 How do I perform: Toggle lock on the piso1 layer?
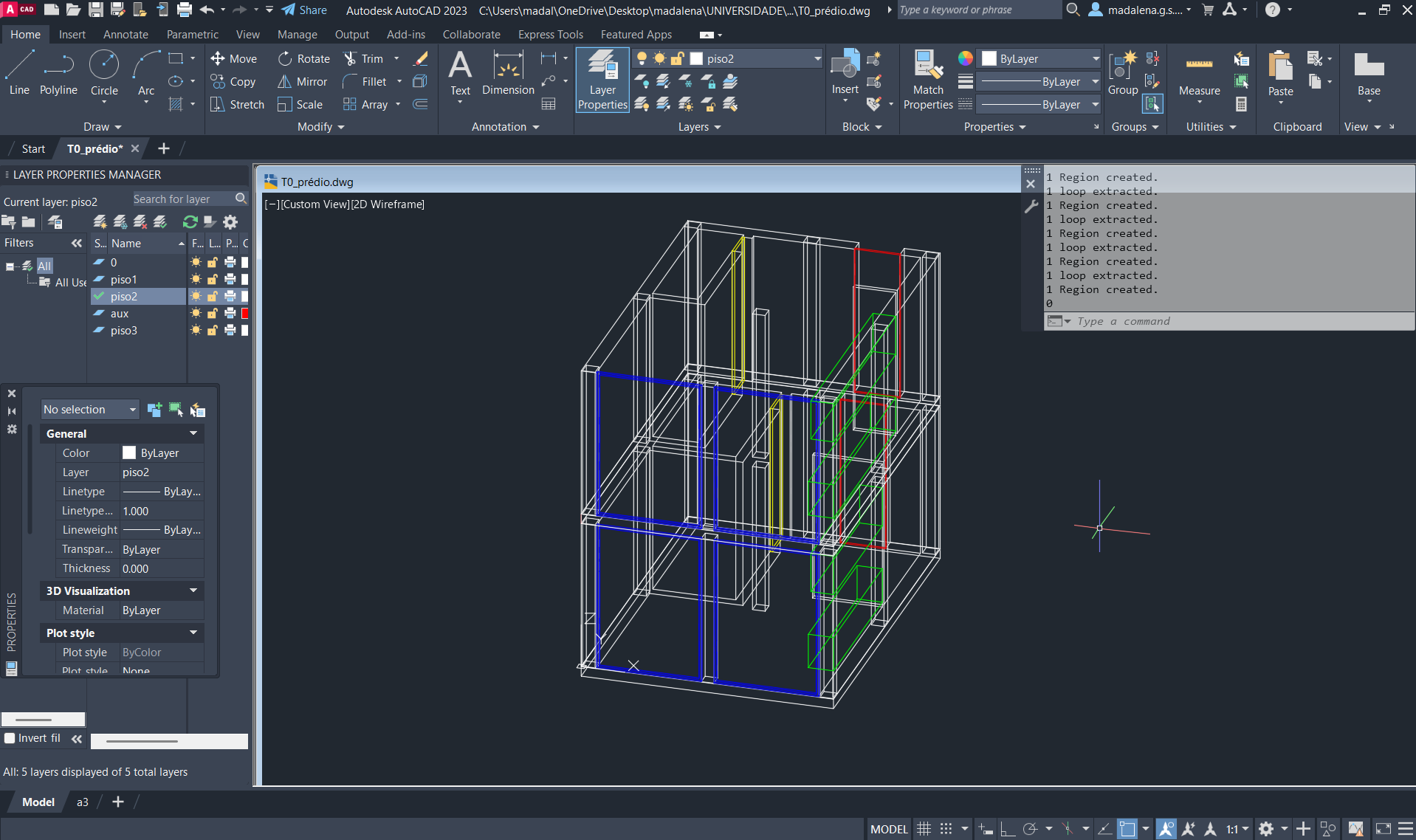click(213, 280)
